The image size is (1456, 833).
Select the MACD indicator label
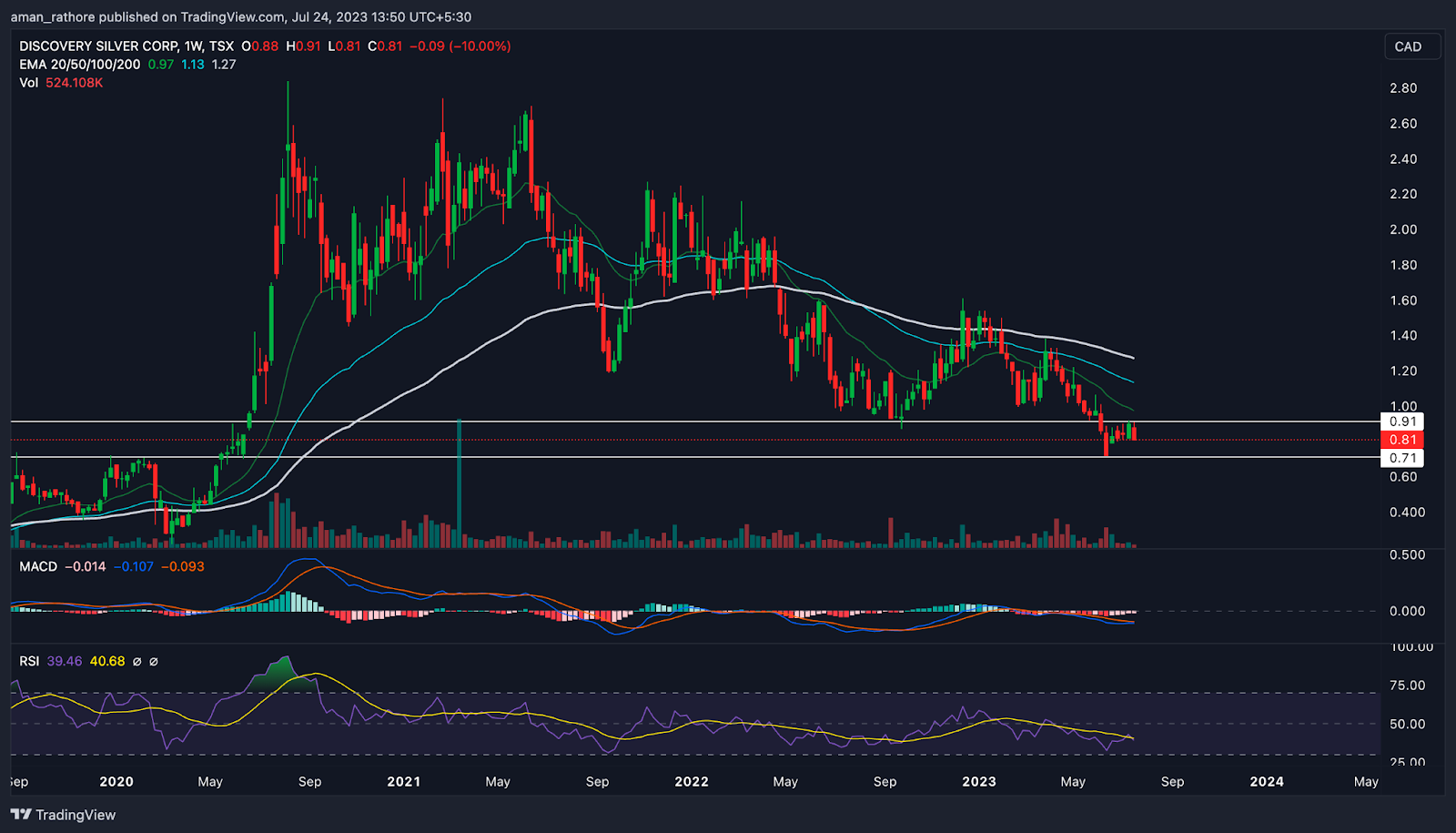click(38, 566)
